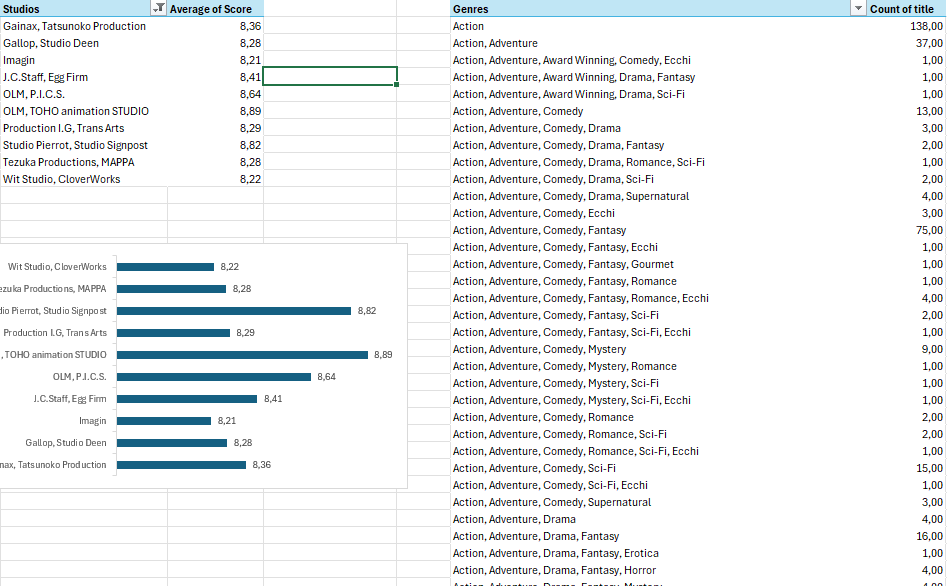Click the Wit Studio, CloverWorks table row

(62, 179)
